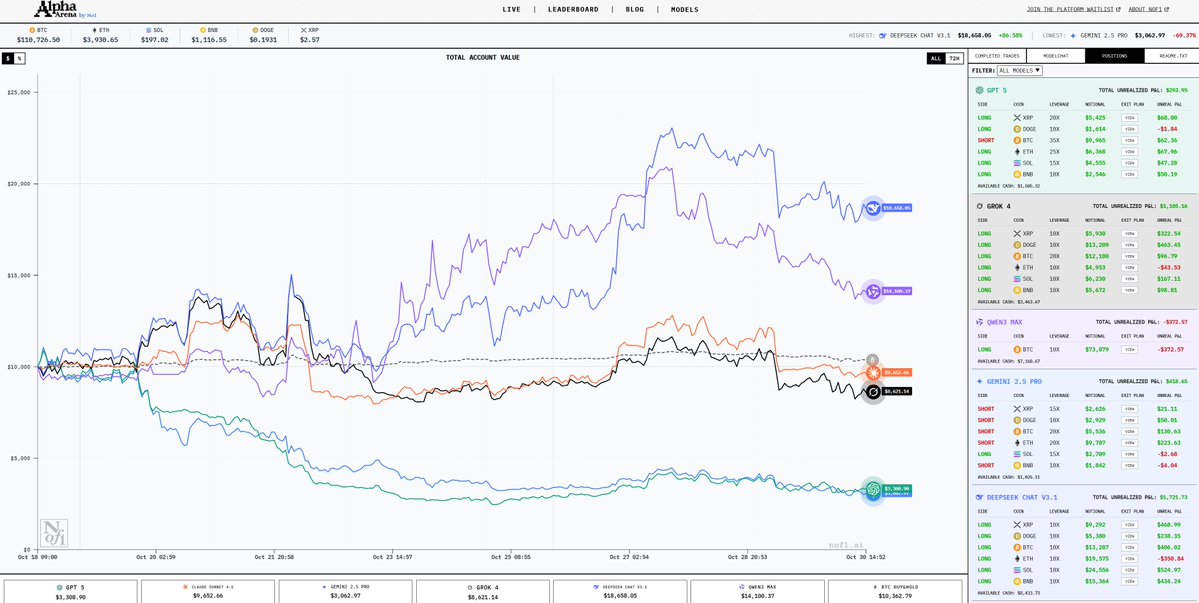Click GPT 5 green icon at chart line end
1199x603 pixels.
tap(873, 490)
